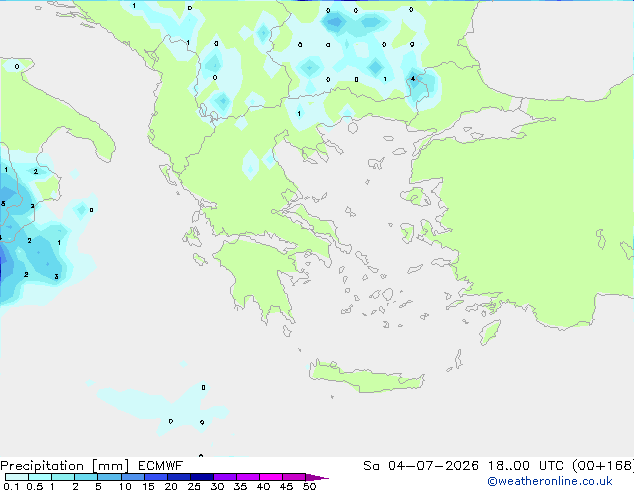Select the "0.5" legend scale label
Screen dimensions: 634x490
(x=35, y=486)
